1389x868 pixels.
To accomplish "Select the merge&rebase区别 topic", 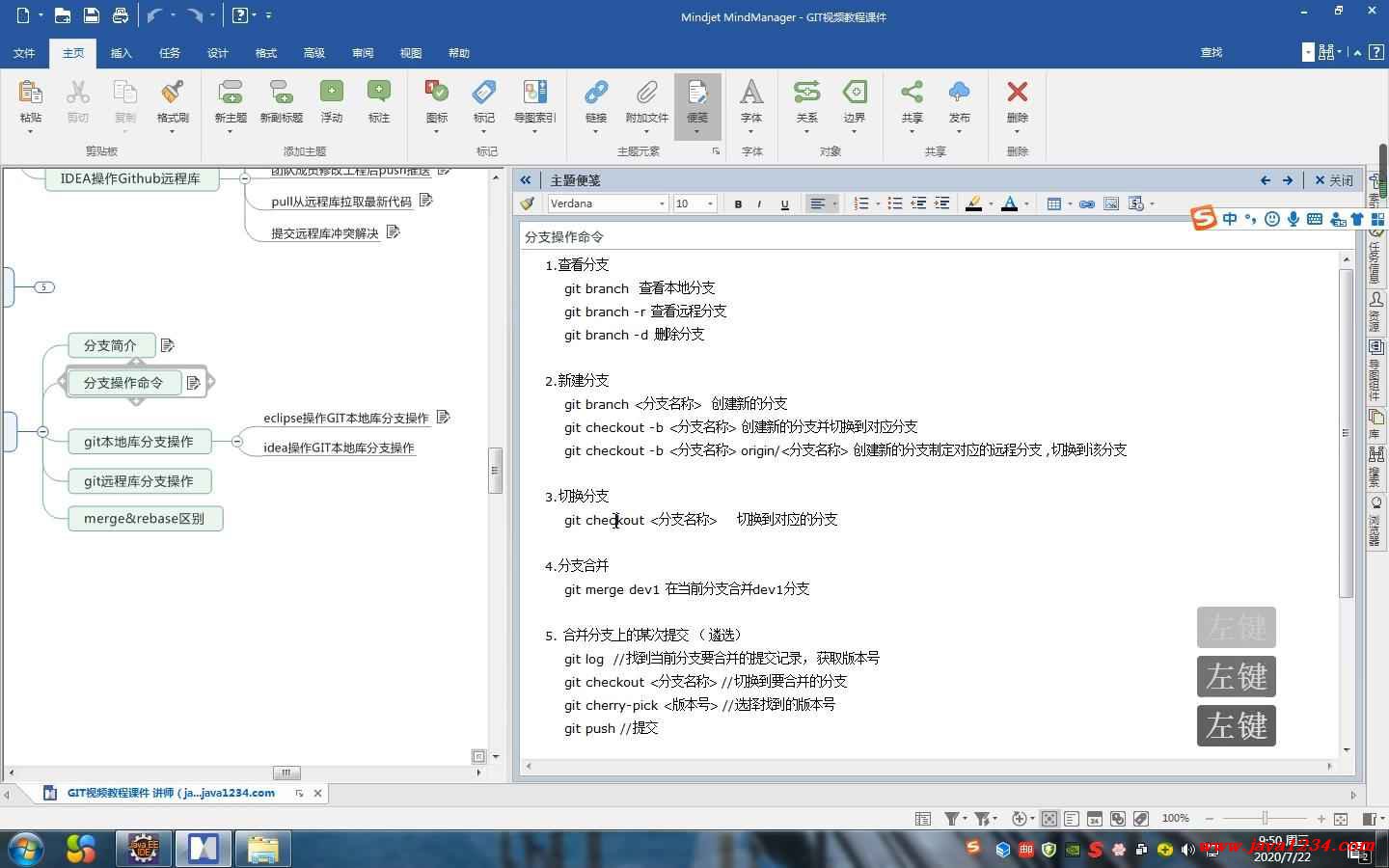I will click(145, 518).
